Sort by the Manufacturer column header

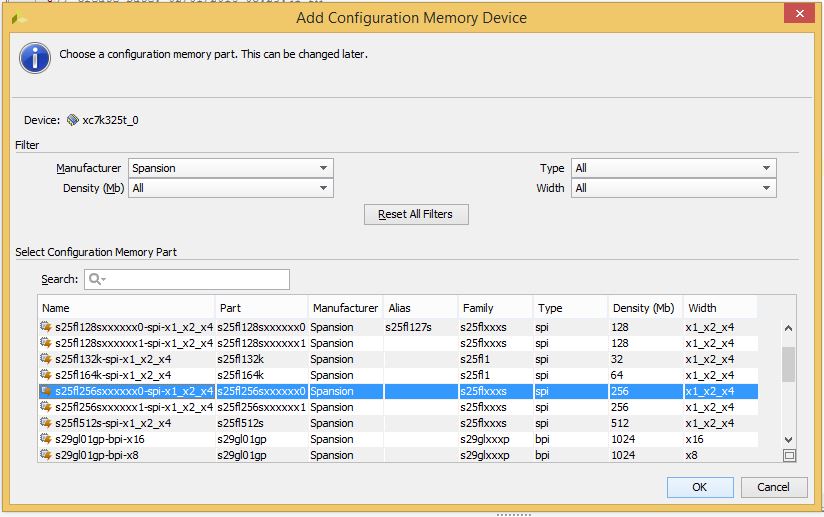(x=346, y=308)
